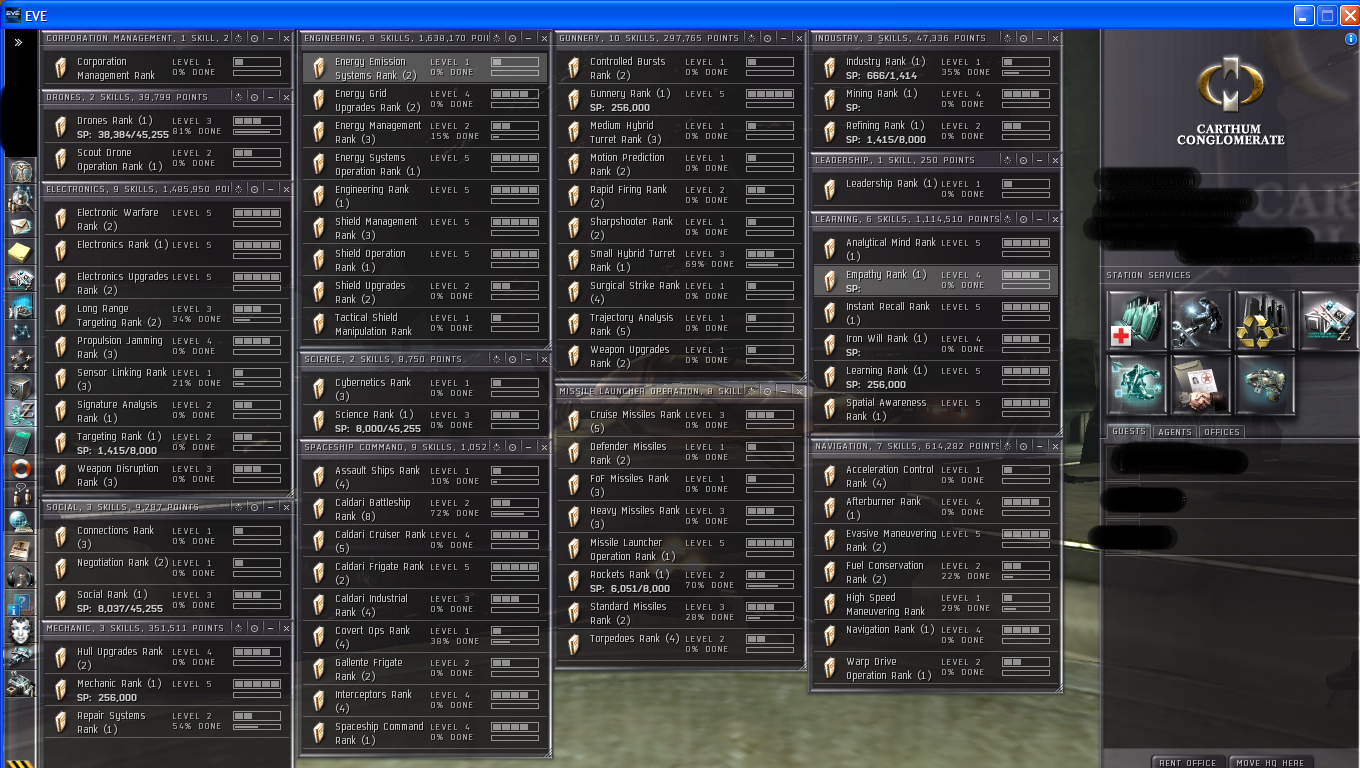Screen dimensions: 1360x768
Task: Click the blue info icon above the corporation logo
Action: point(1351,39)
